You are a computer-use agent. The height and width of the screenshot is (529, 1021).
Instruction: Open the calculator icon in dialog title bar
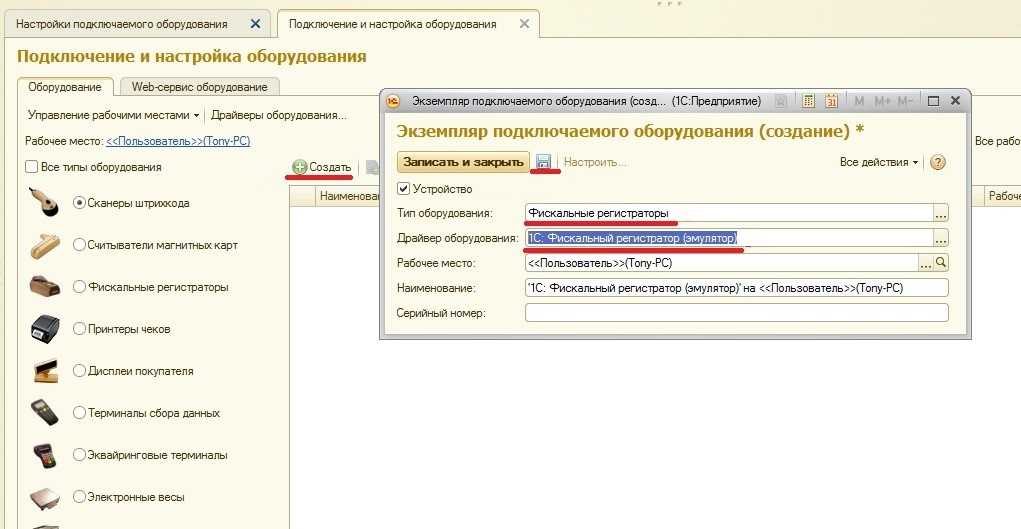click(810, 101)
